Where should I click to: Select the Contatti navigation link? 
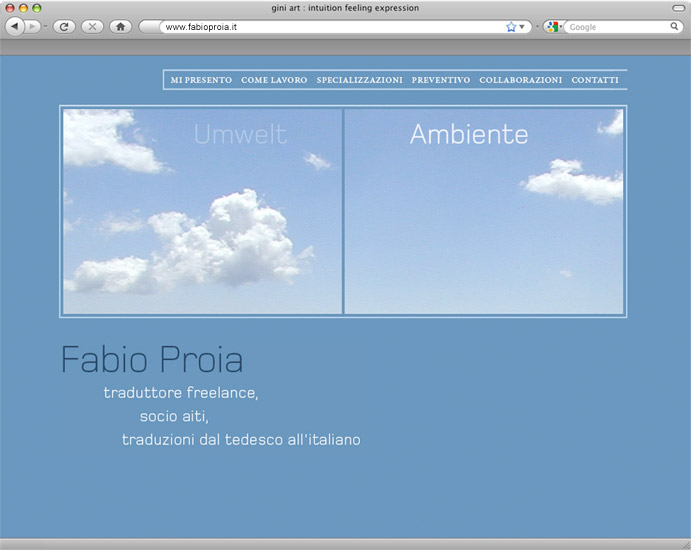click(595, 80)
